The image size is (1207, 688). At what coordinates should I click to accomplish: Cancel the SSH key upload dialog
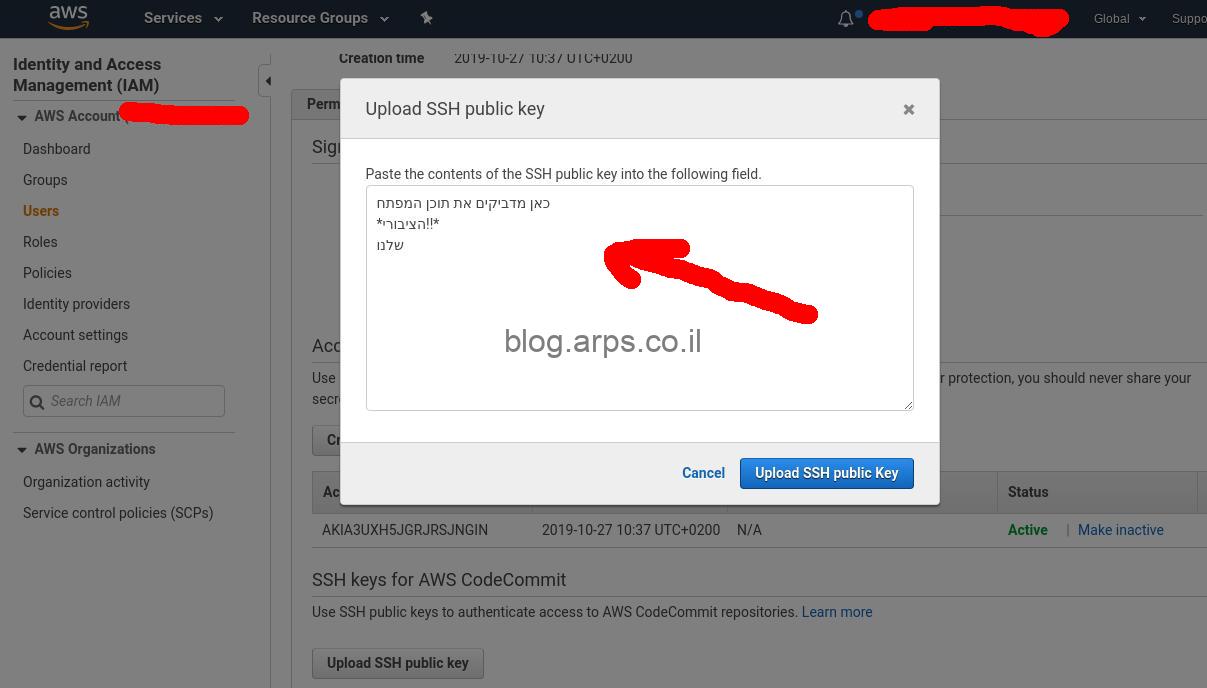point(703,473)
